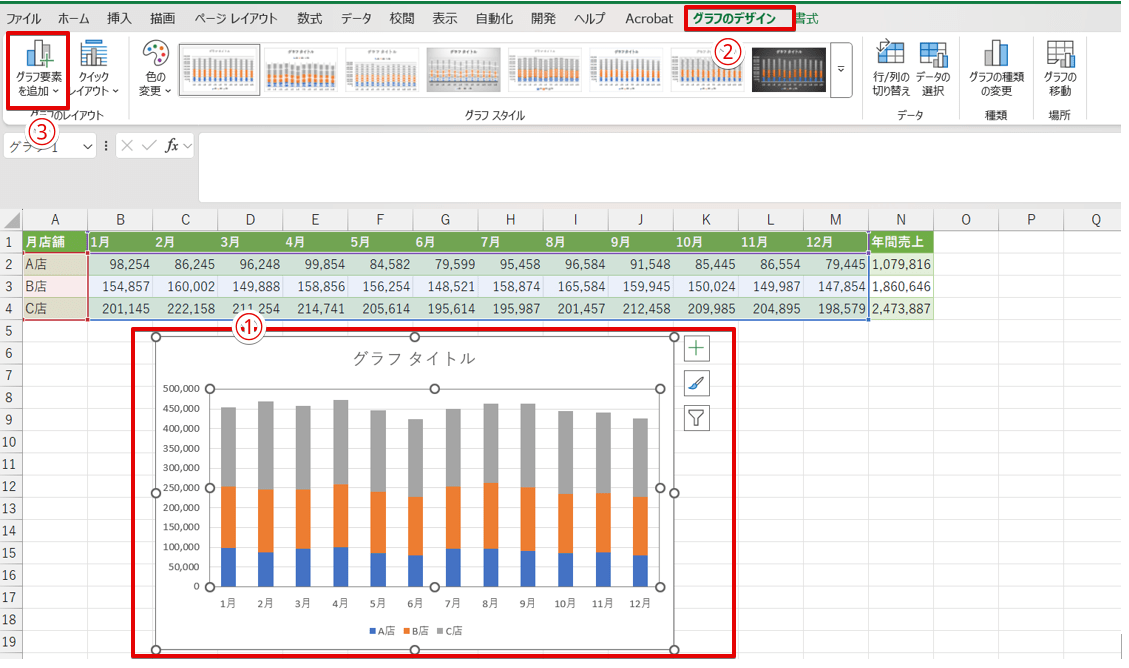The height and width of the screenshot is (668, 1129).
Task: Open the データ tab
Action: pos(356,19)
